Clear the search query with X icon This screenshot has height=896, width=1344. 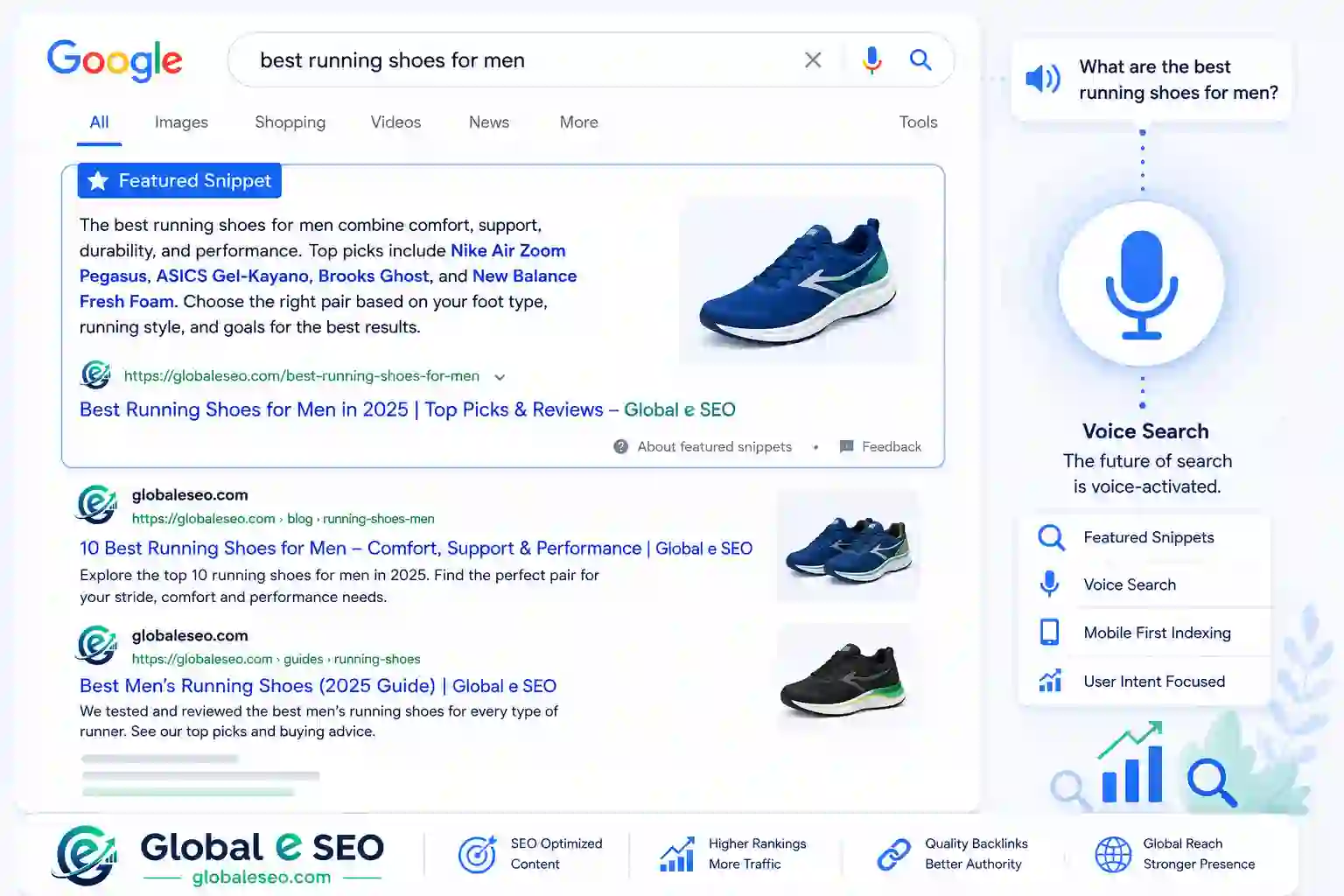point(813,59)
